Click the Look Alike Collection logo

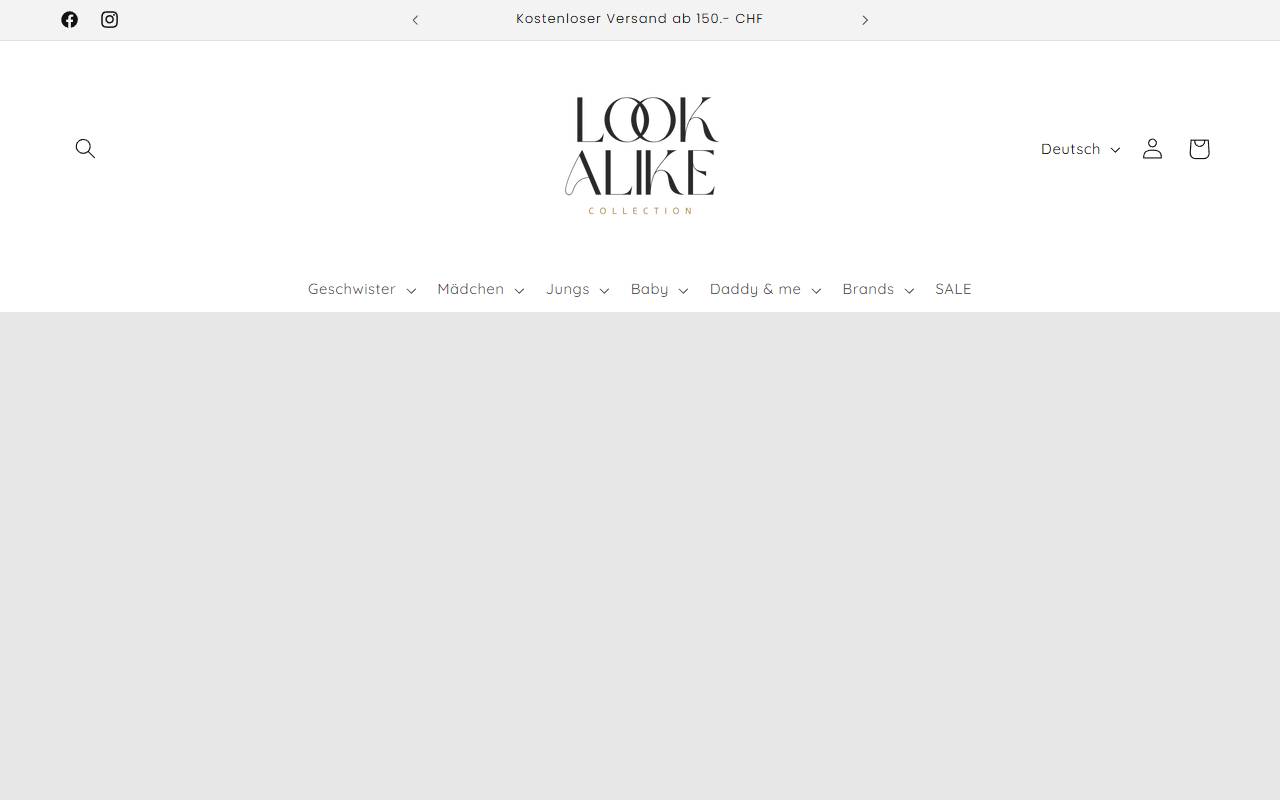tap(640, 155)
